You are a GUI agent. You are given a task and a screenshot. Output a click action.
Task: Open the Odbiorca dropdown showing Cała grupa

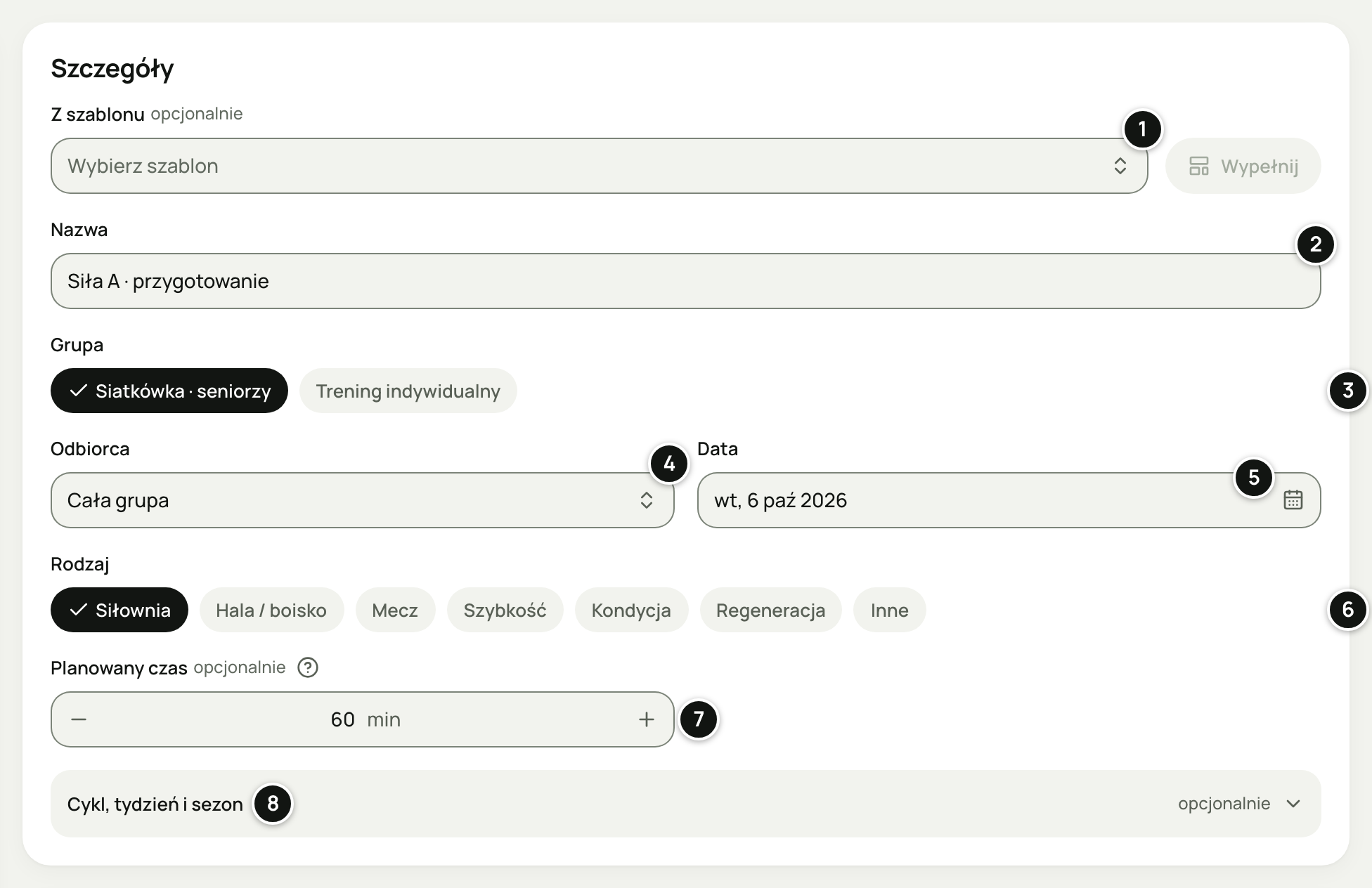pyautogui.click(x=362, y=500)
